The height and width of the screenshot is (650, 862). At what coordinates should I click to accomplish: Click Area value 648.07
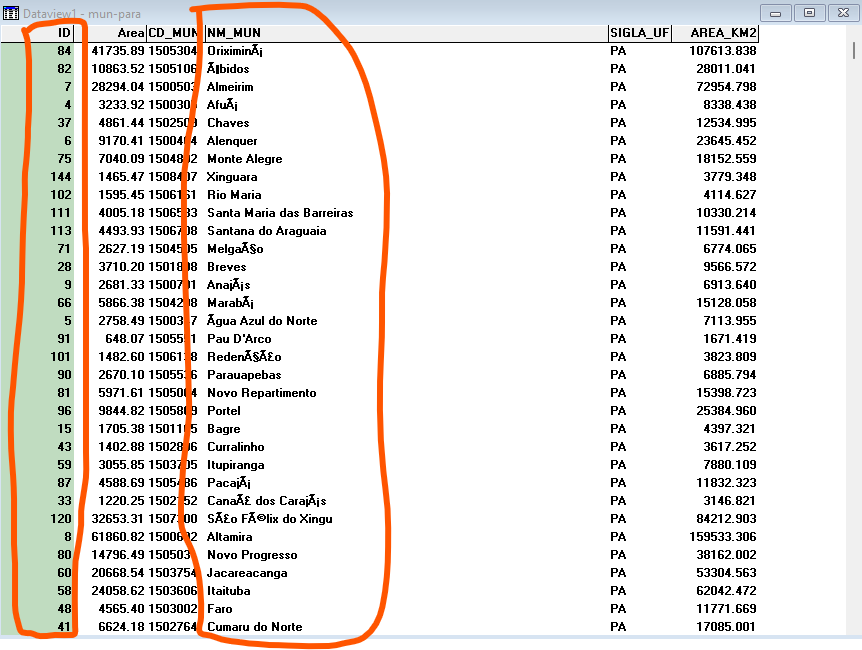(x=125, y=339)
